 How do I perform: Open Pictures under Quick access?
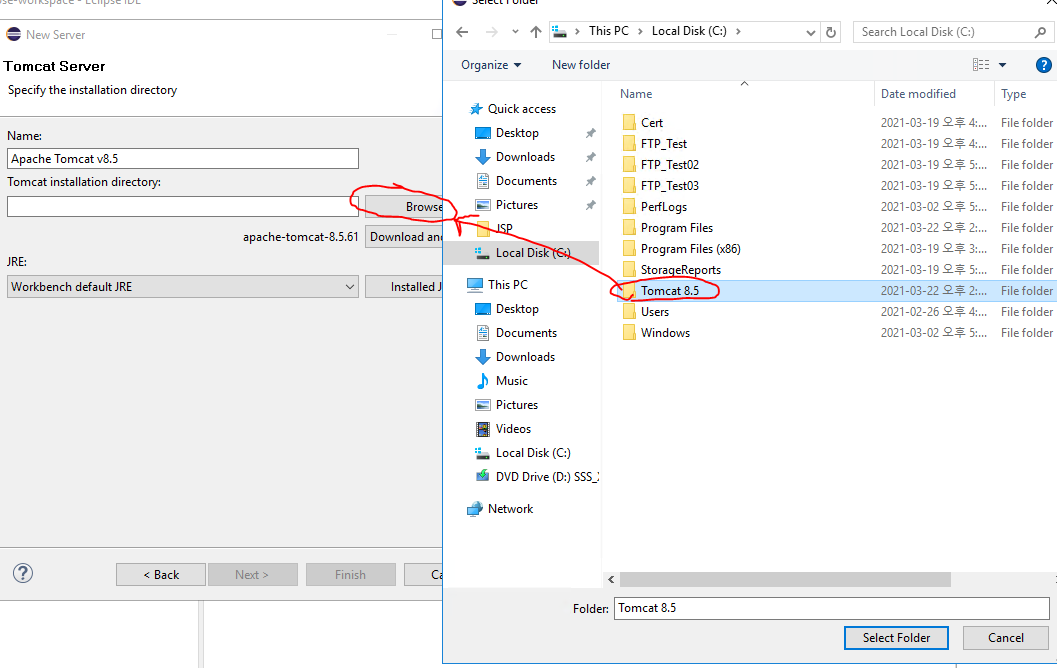click(x=516, y=204)
